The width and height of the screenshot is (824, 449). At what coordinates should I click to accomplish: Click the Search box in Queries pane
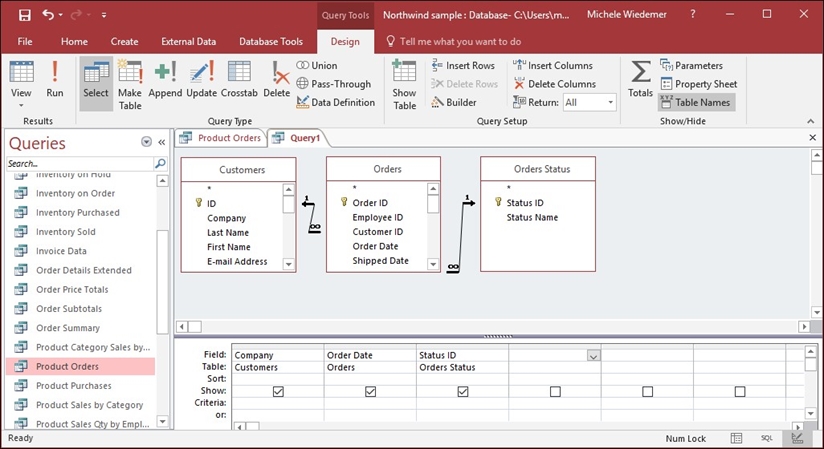pos(80,164)
